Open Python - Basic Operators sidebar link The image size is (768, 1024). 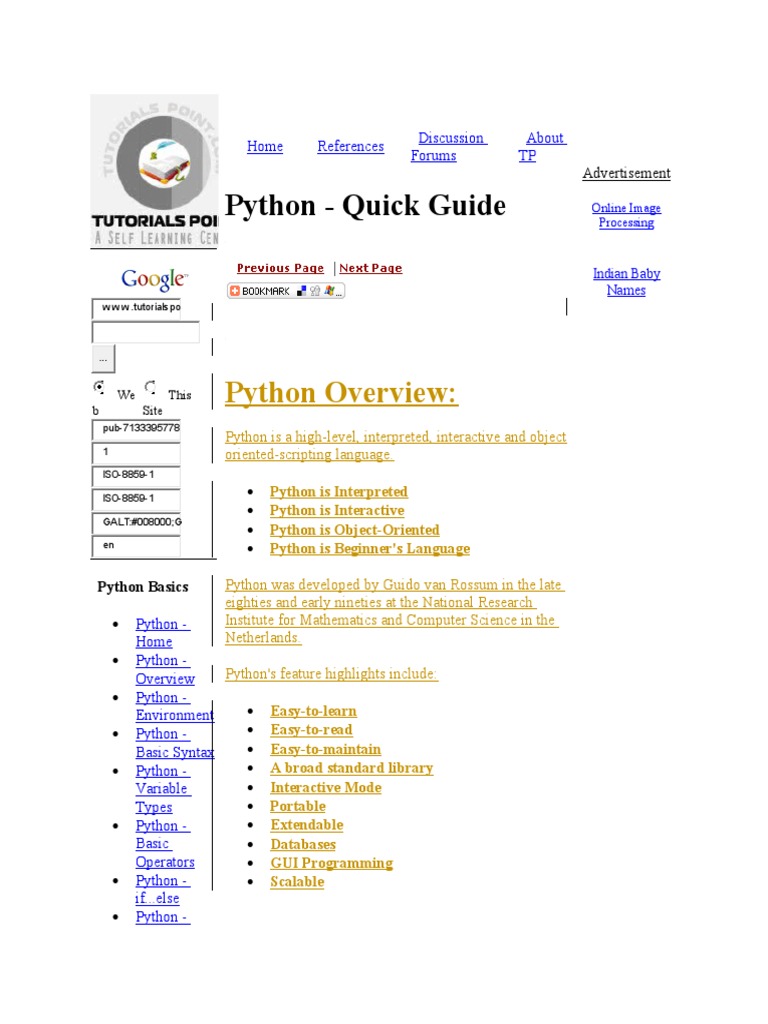[165, 844]
